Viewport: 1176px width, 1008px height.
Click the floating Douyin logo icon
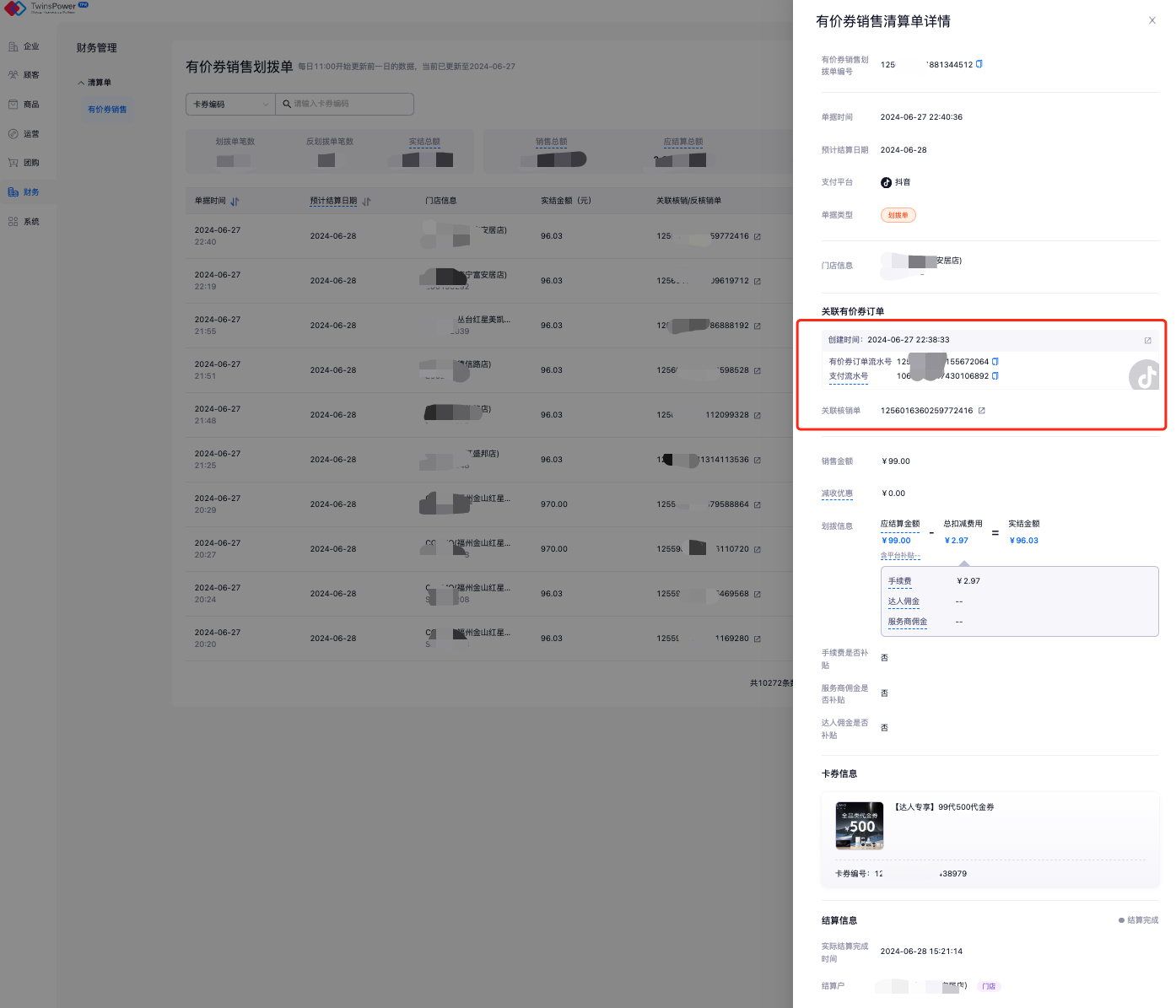[1145, 376]
